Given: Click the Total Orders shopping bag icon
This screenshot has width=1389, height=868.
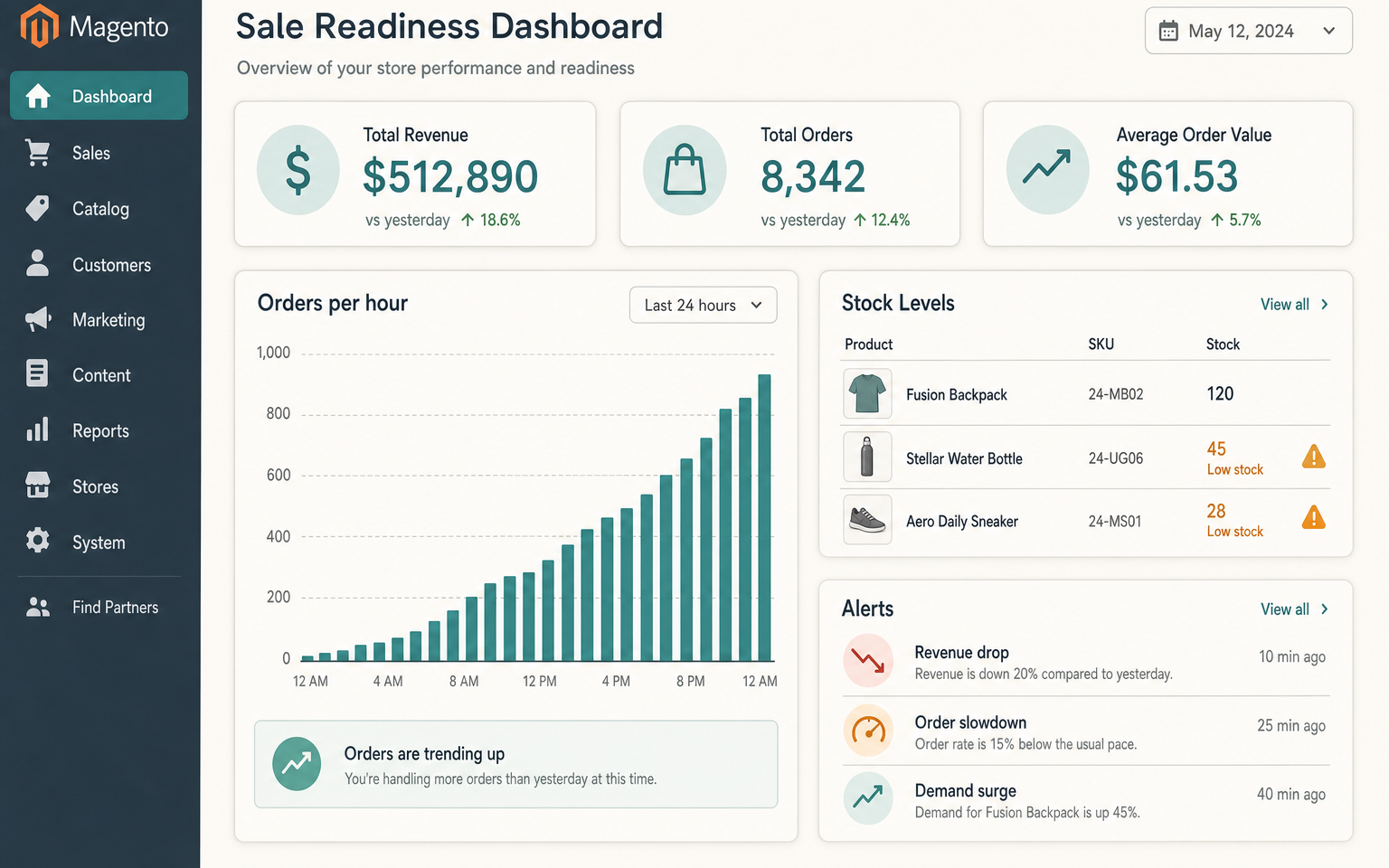Looking at the screenshot, I should [685, 170].
